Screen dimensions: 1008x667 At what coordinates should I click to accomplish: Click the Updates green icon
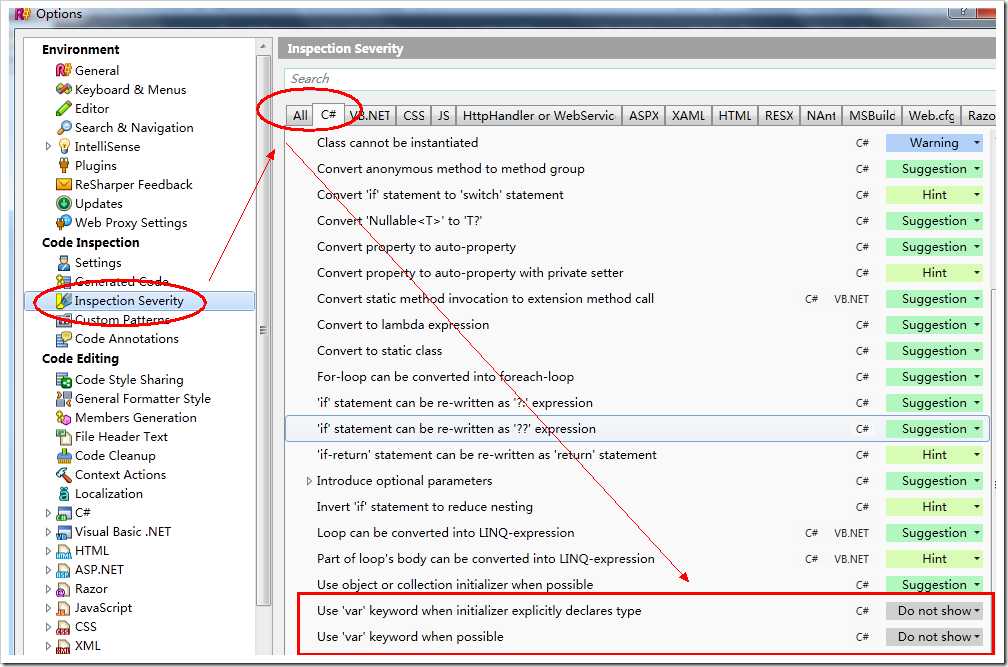coord(64,204)
